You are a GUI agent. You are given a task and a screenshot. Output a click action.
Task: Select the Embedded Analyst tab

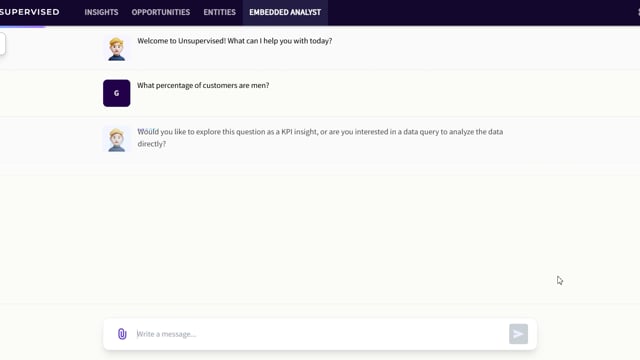pyautogui.click(x=285, y=12)
